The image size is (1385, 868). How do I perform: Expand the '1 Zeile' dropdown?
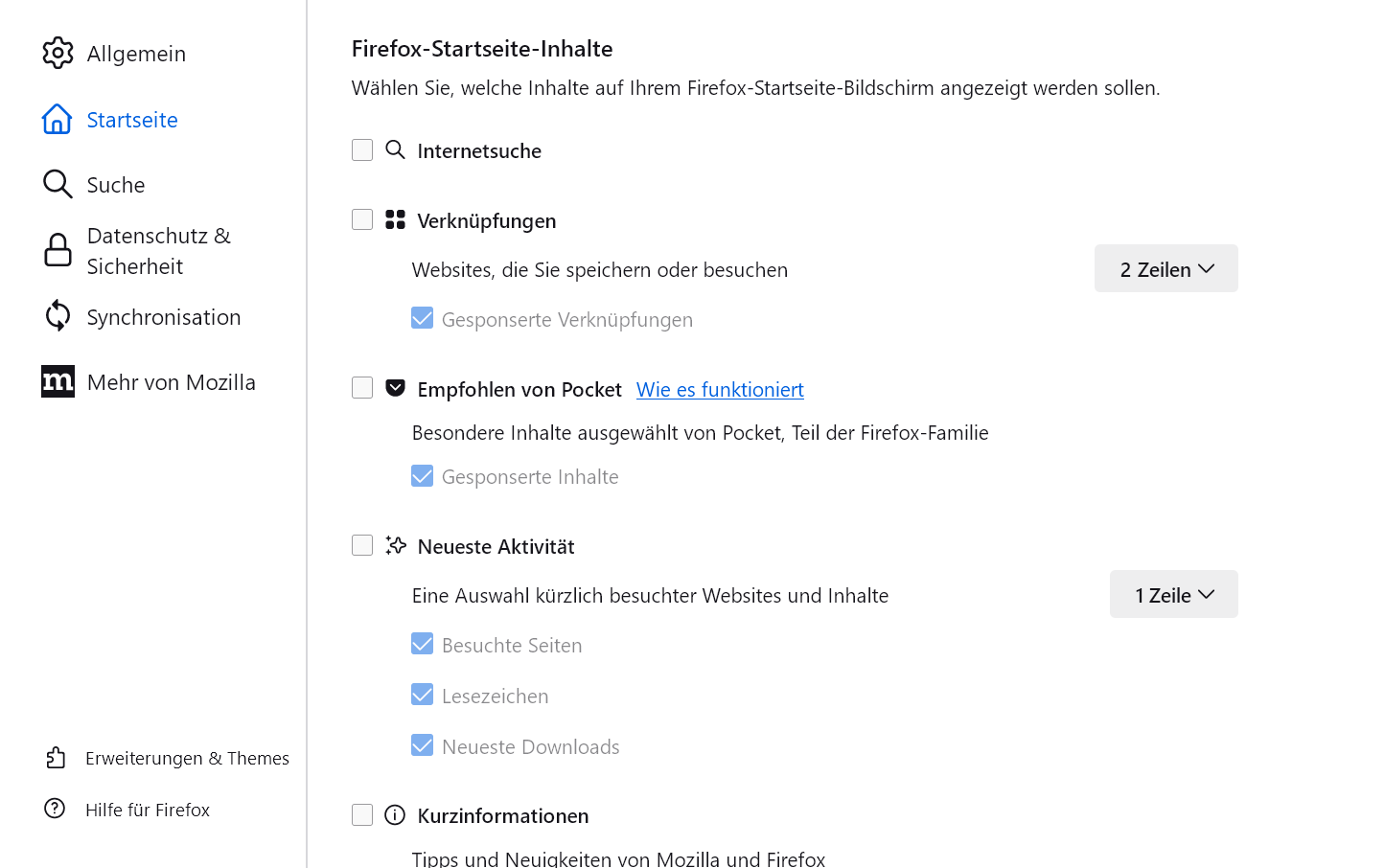[1173, 595]
